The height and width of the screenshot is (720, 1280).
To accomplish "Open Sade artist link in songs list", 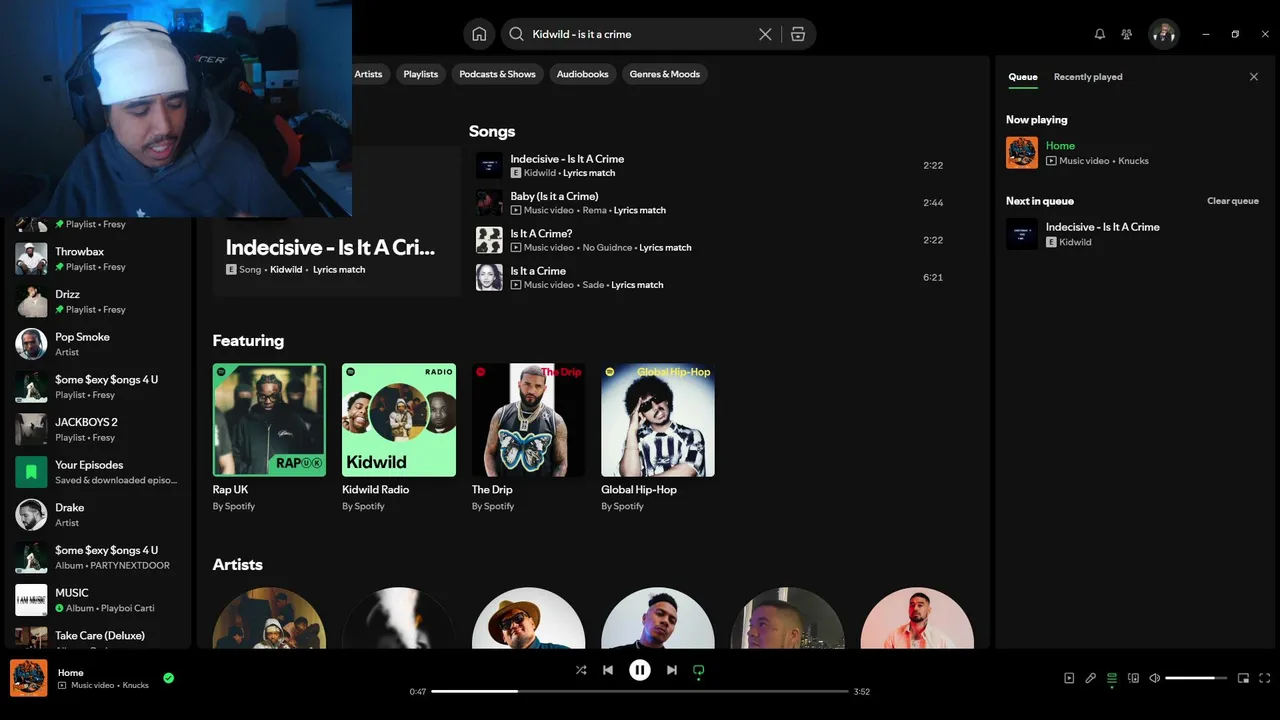I will pos(593,285).
